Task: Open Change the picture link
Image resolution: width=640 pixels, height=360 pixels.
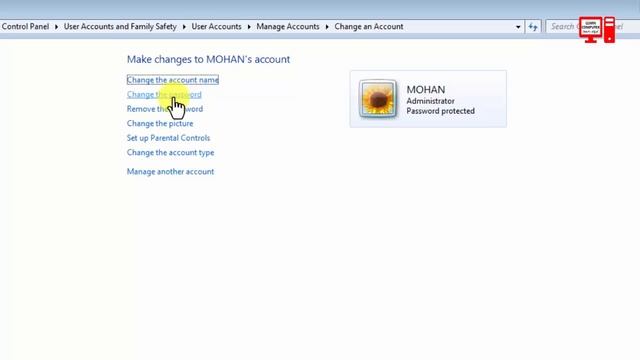Action: 160,123
